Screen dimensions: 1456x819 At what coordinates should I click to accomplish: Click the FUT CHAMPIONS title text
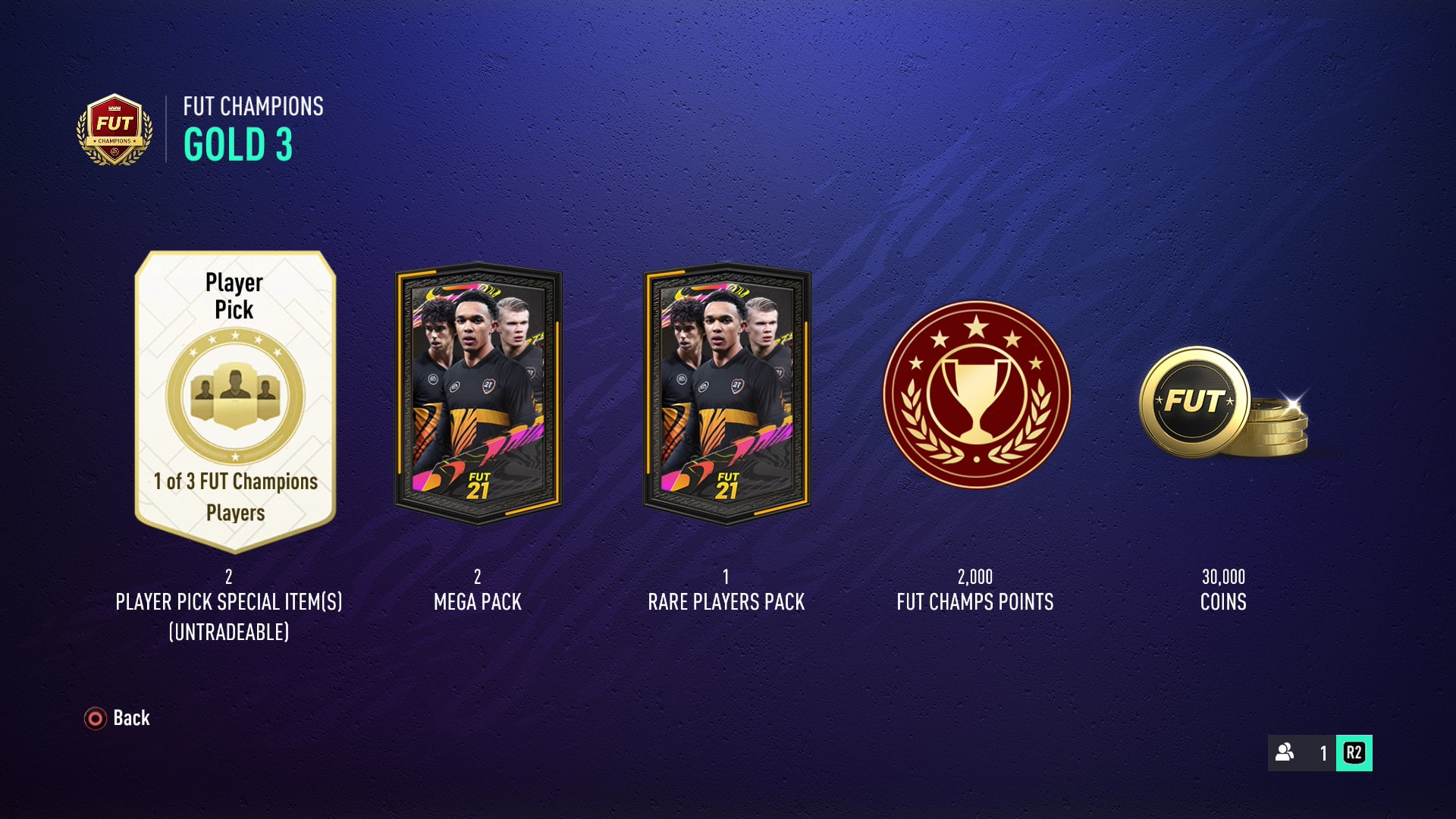click(253, 106)
